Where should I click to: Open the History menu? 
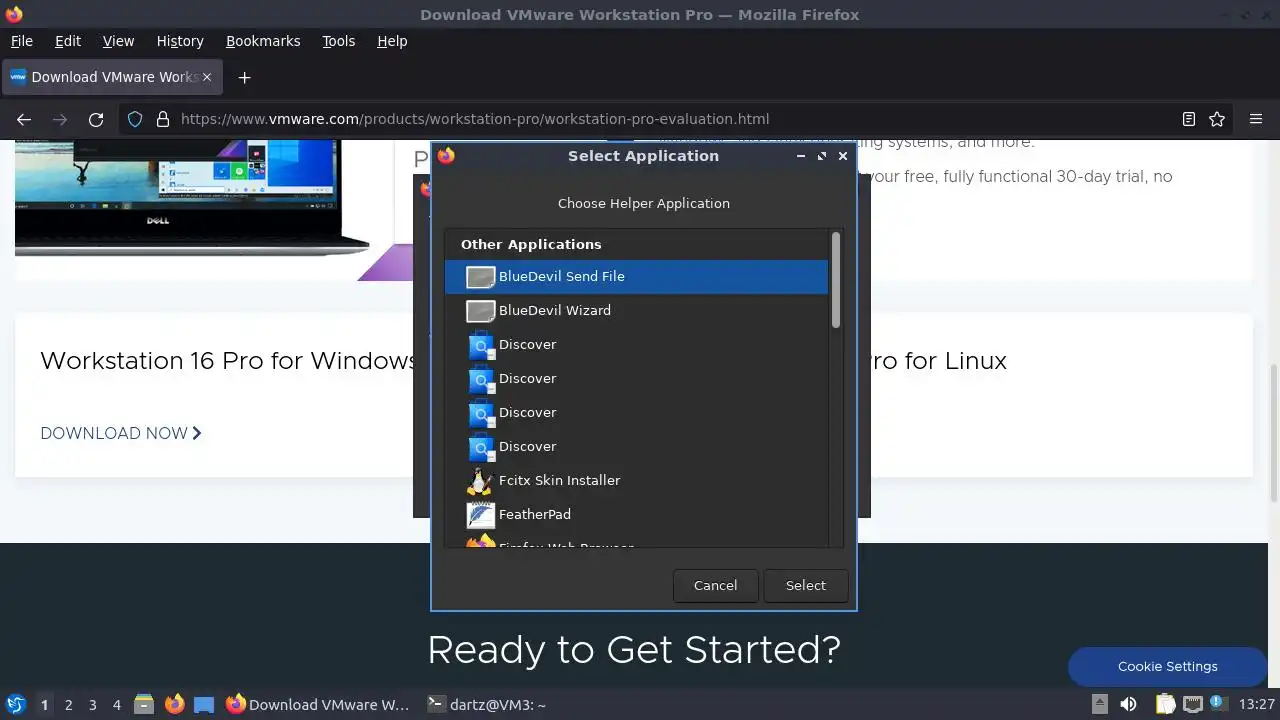[180, 41]
